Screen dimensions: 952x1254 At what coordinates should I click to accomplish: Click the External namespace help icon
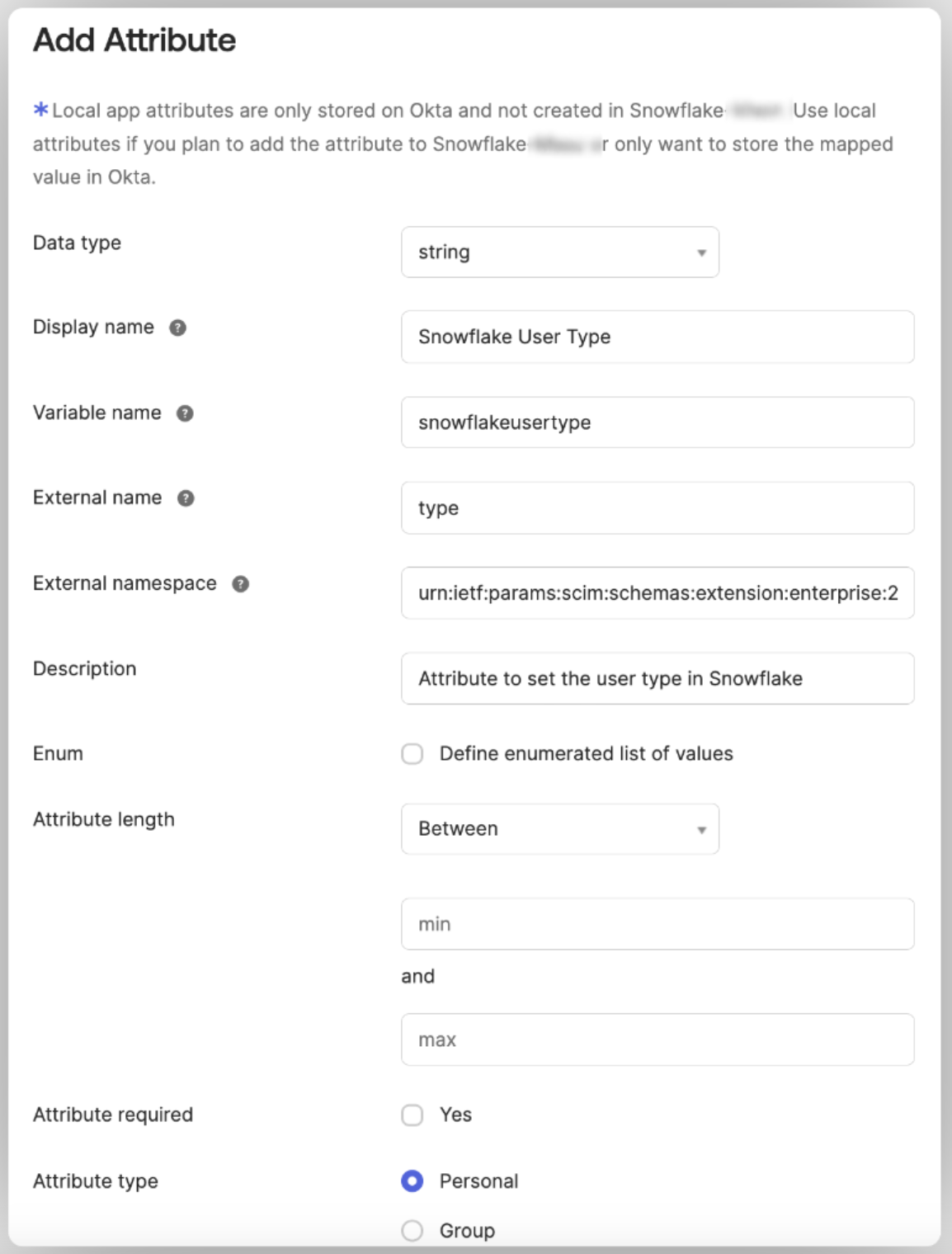point(240,584)
